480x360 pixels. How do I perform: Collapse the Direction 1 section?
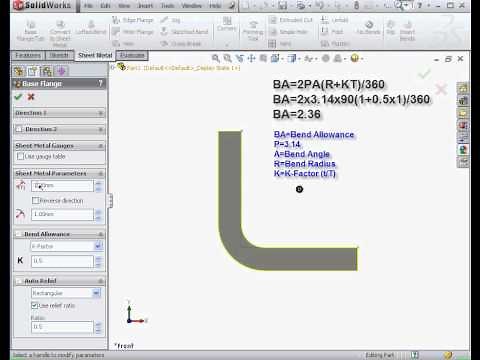coord(101,113)
